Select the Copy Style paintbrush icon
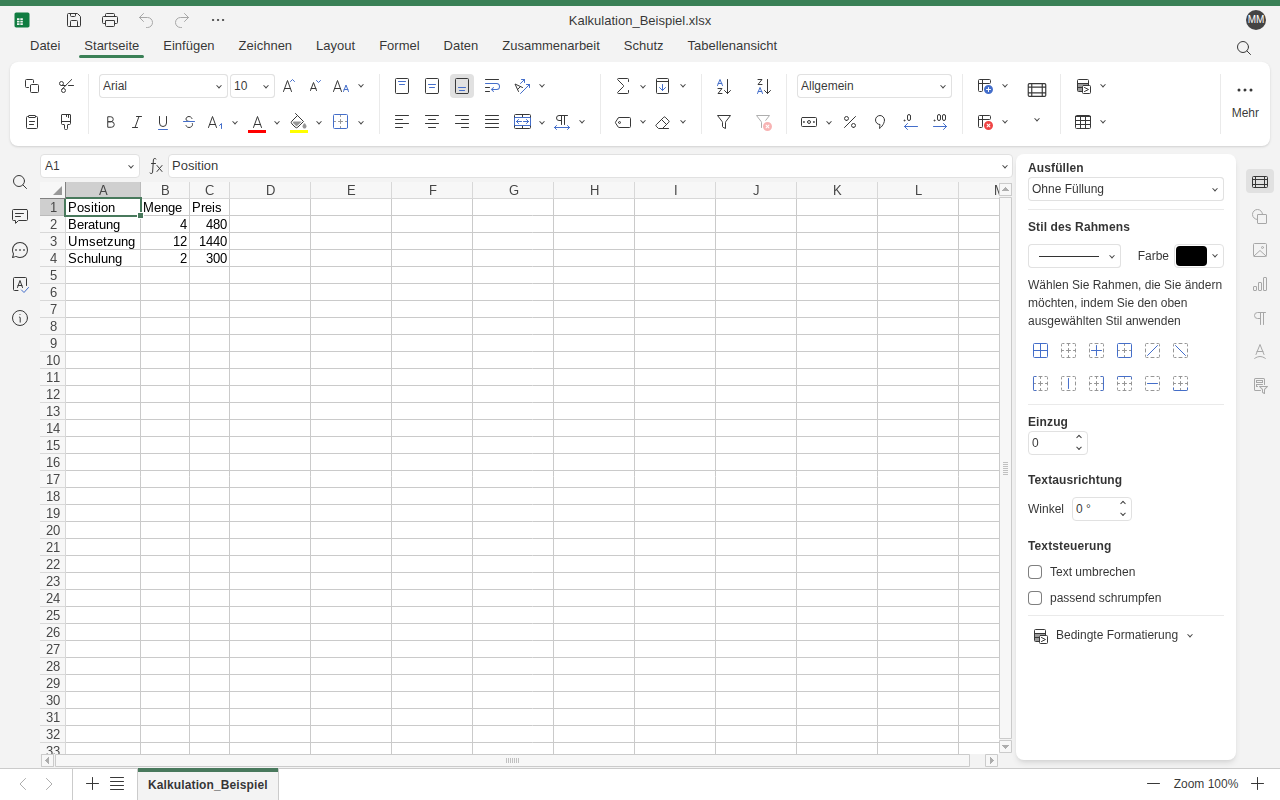This screenshot has width=1280, height=800. [66, 122]
